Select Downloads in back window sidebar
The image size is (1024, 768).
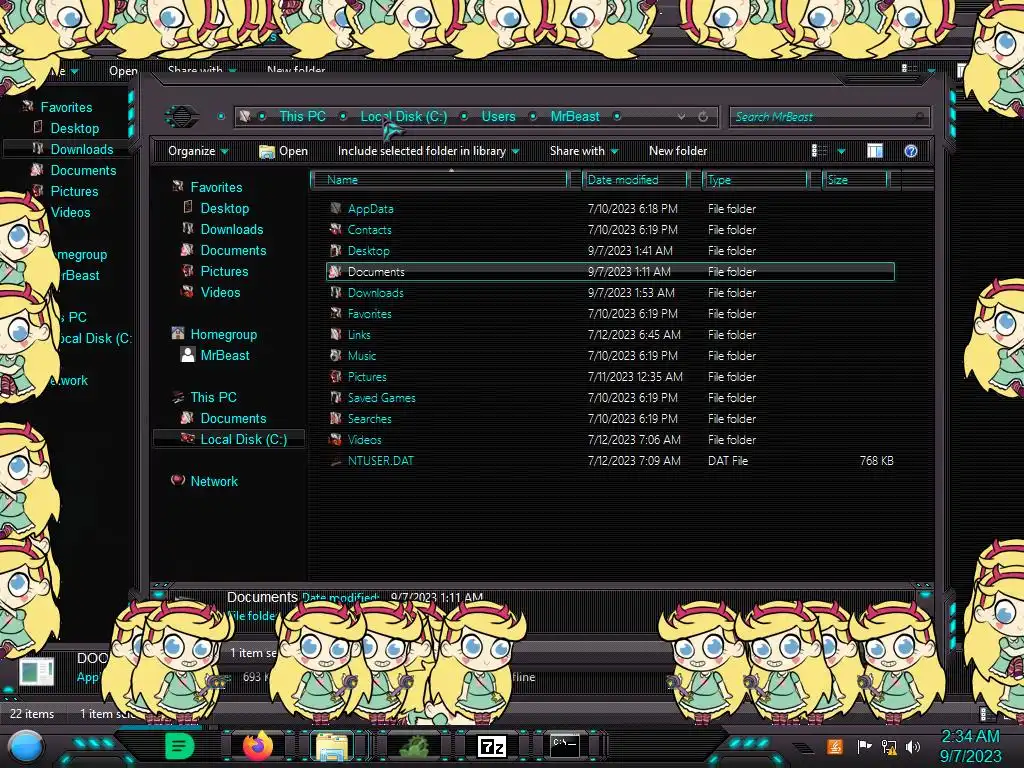coord(82,149)
